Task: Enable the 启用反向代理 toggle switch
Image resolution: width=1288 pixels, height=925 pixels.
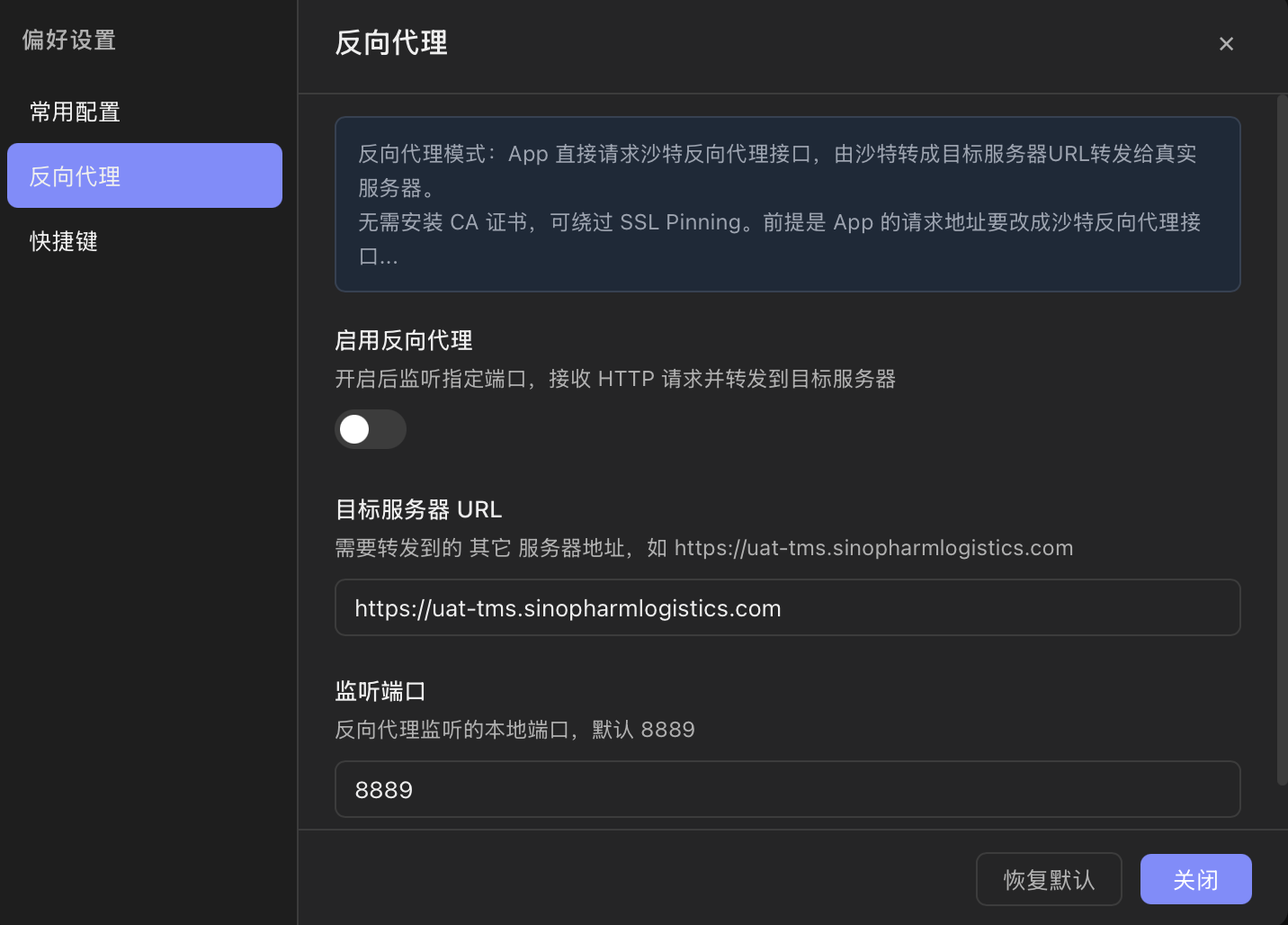Action: 371,429
